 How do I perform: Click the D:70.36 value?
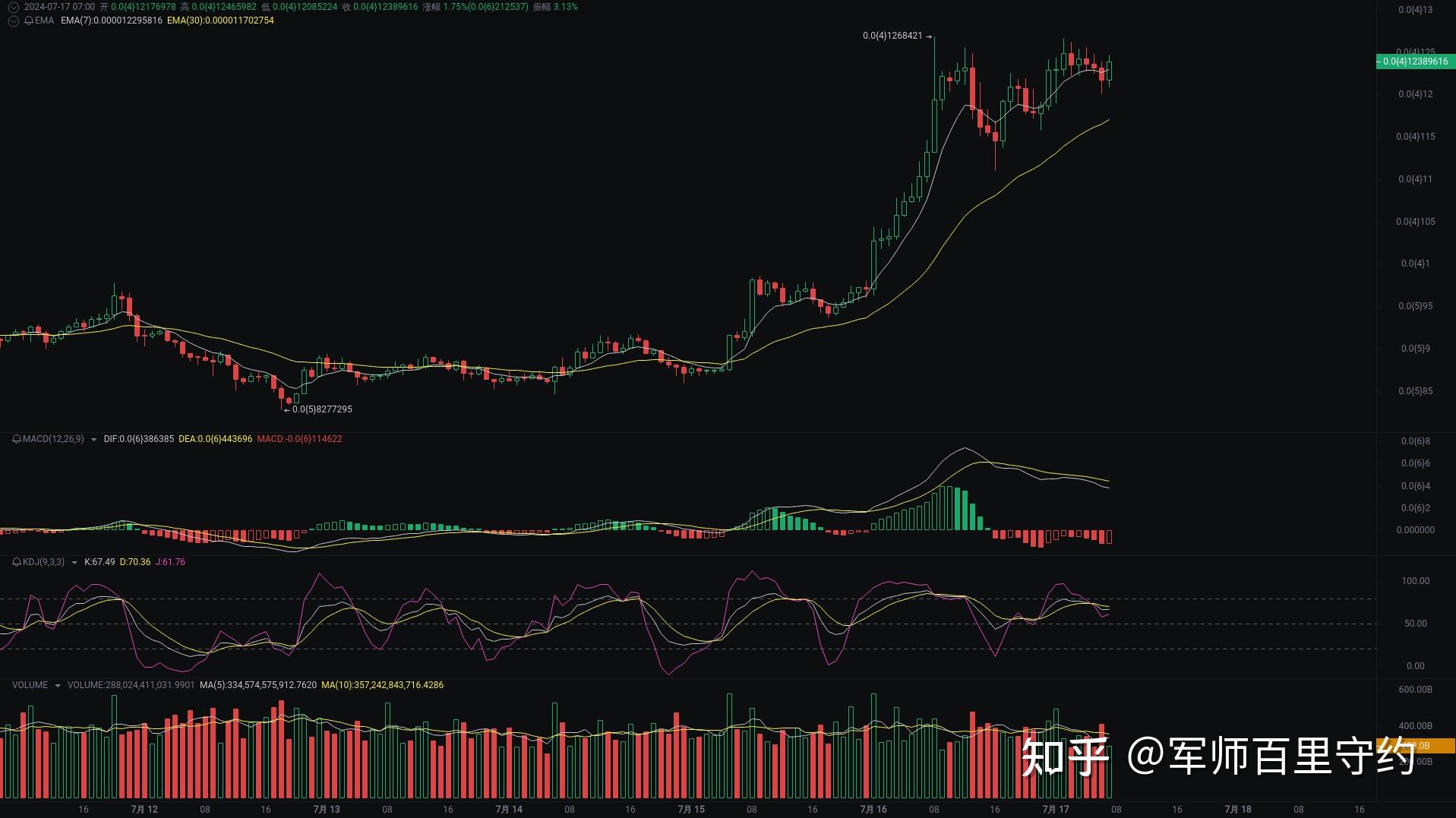pyautogui.click(x=135, y=562)
